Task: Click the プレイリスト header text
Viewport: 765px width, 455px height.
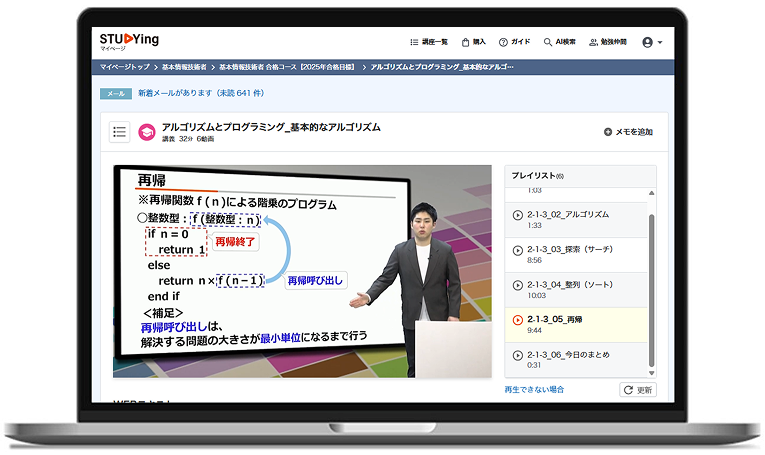Action: [537, 176]
